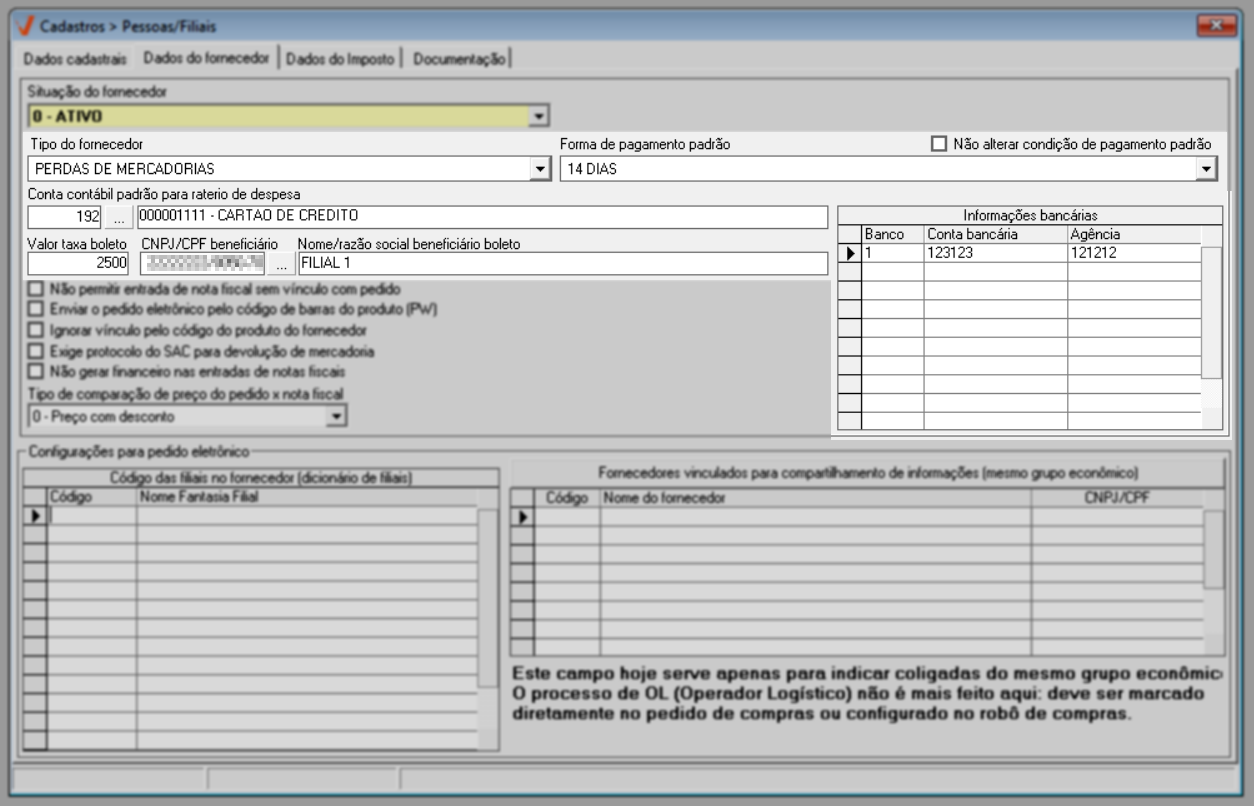Expand the Forma de pagamento padrão dropdown

click(x=1207, y=169)
